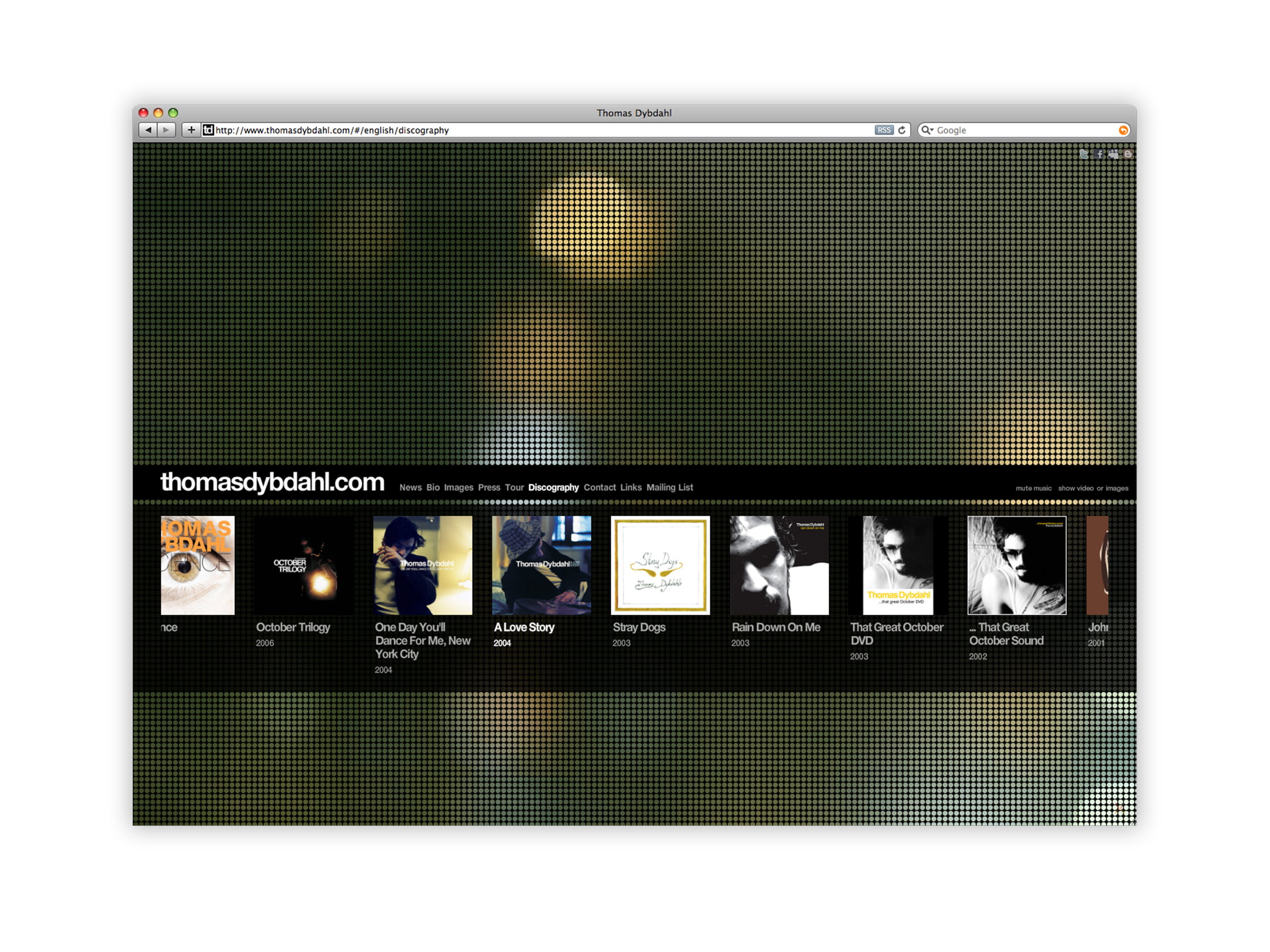Open the album cover showing an eye
The height and width of the screenshot is (952, 1270).
pos(198,565)
